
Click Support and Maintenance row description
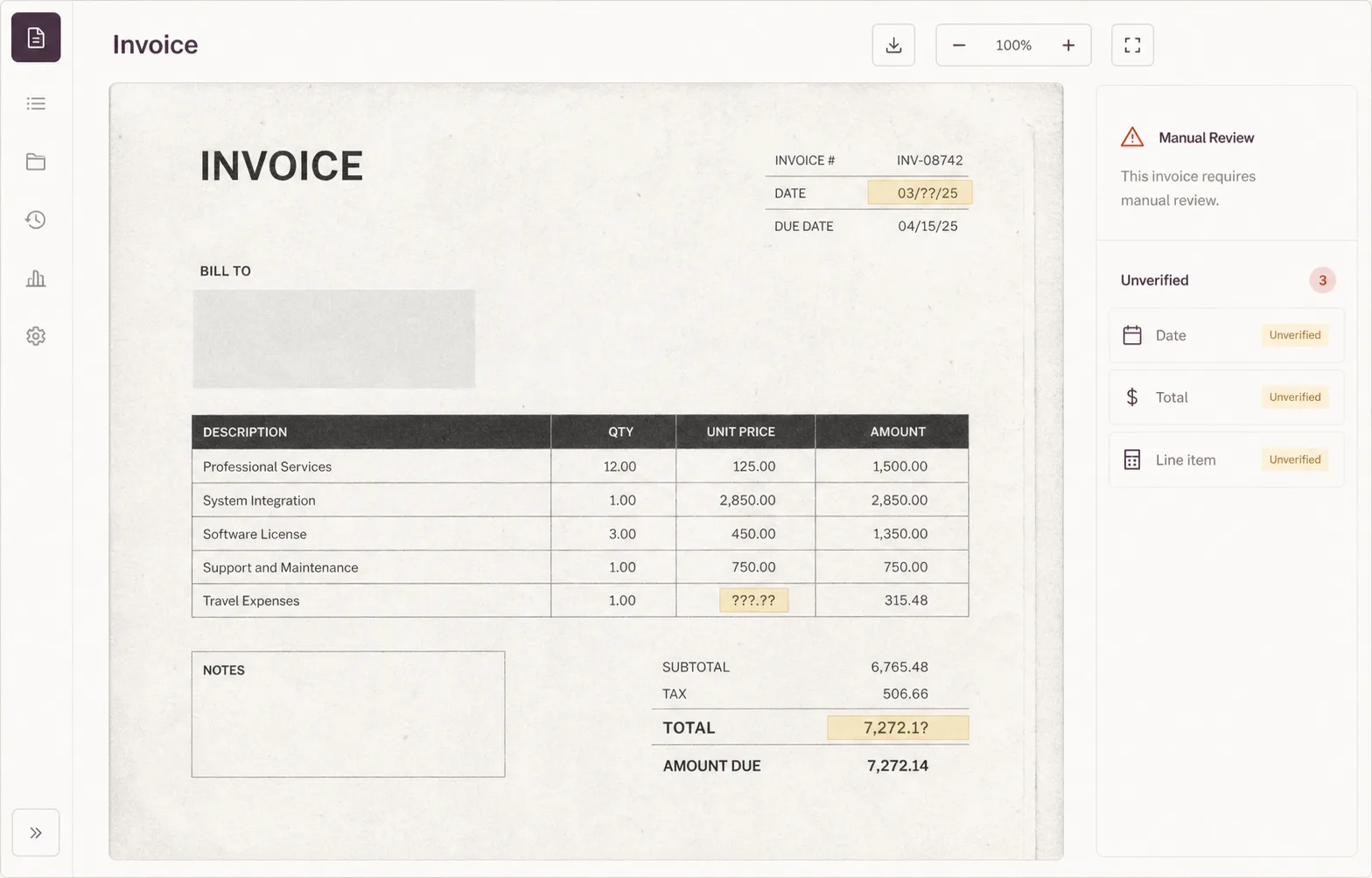pyautogui.click(x=280, y=567)
